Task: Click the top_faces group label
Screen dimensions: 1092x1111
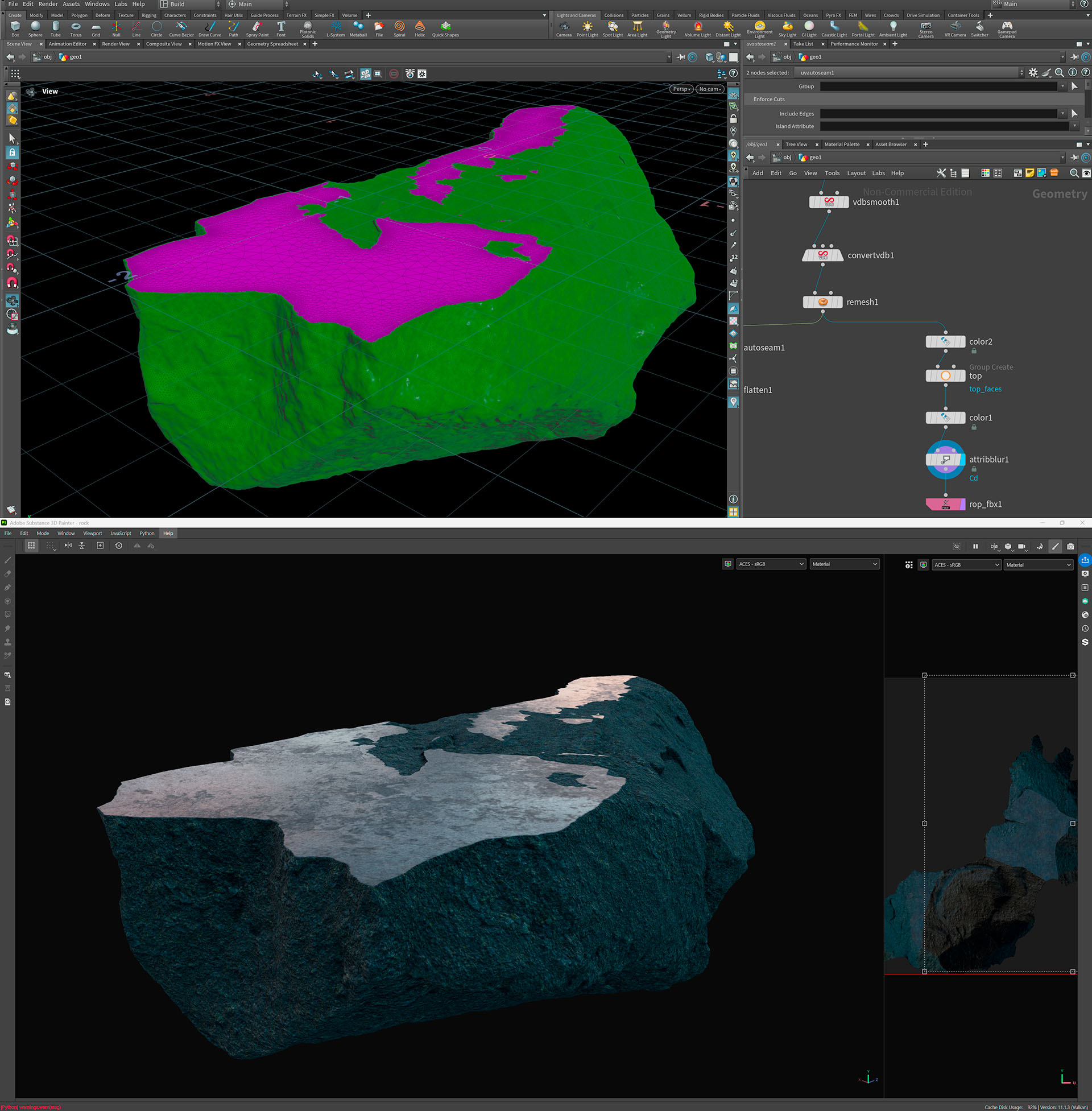Action: pyautogui.click(x=985, y=389)
